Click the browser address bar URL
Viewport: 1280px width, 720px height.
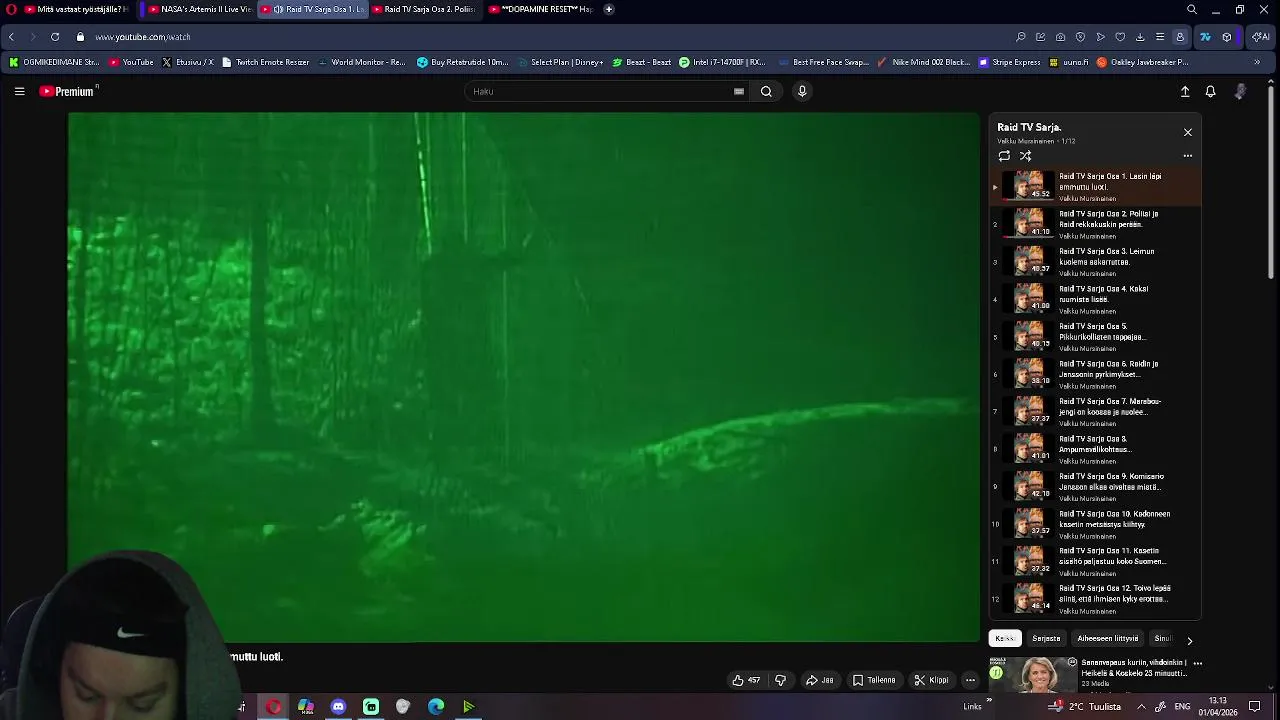[143, 37]
